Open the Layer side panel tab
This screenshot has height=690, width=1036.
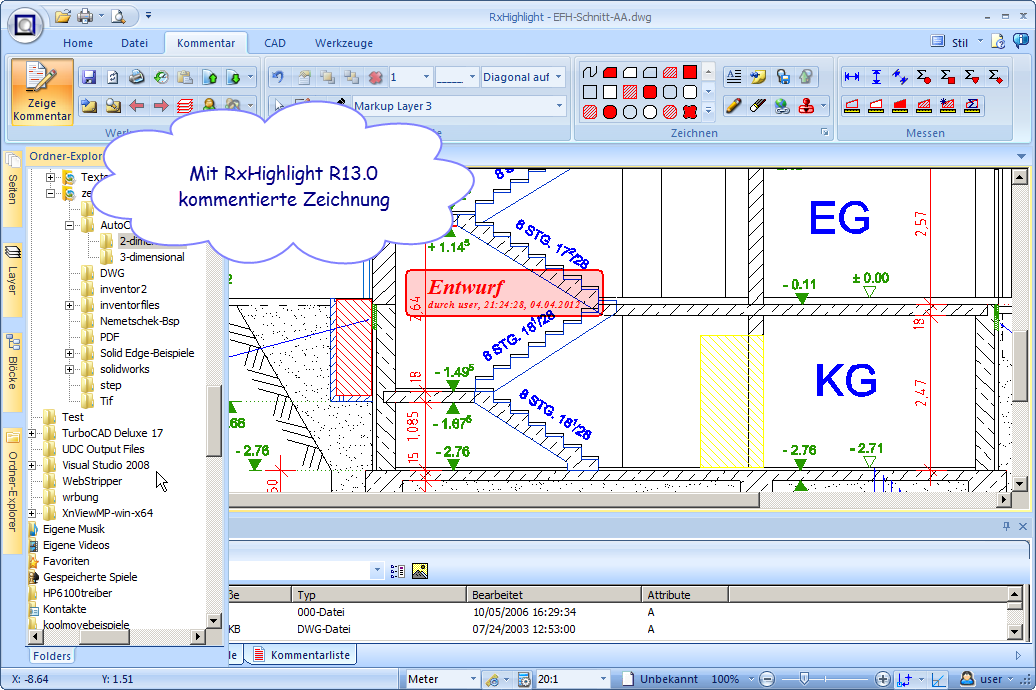(13, 278)
